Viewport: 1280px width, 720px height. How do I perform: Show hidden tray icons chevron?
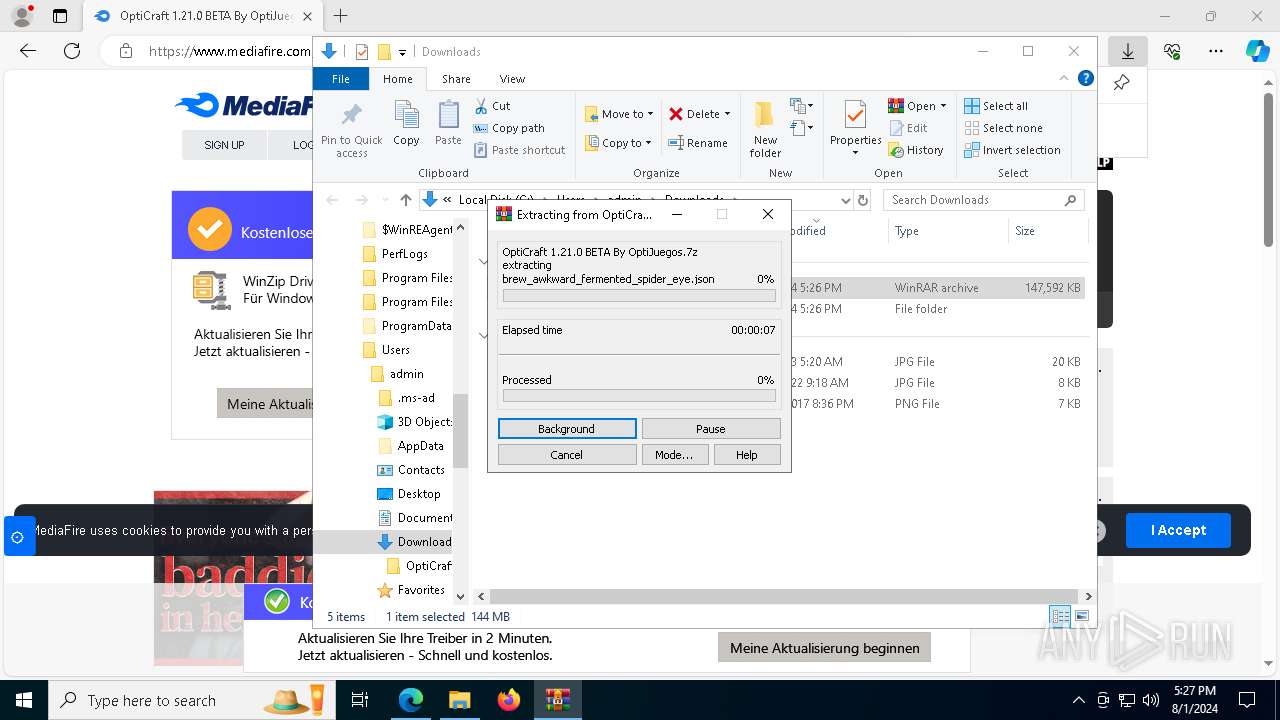click(1078, 700)
